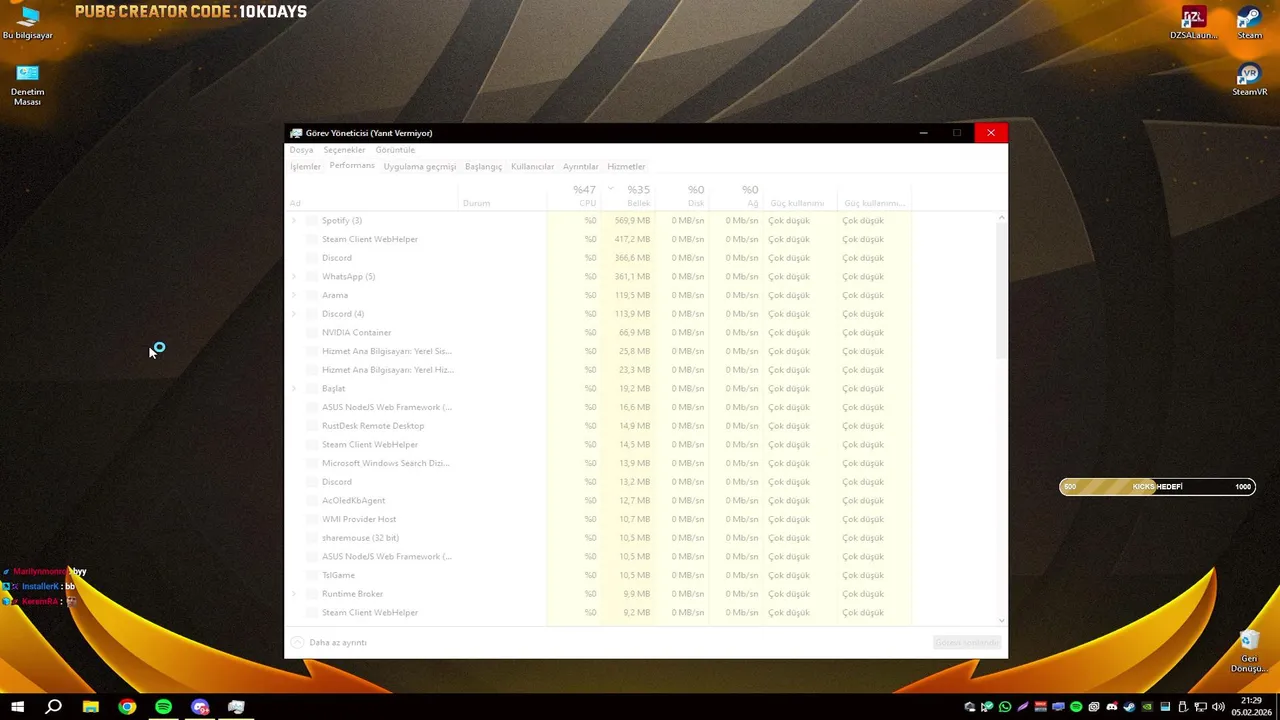Select the TslGame process
The image size is (1280, 720).
(598, 575)
